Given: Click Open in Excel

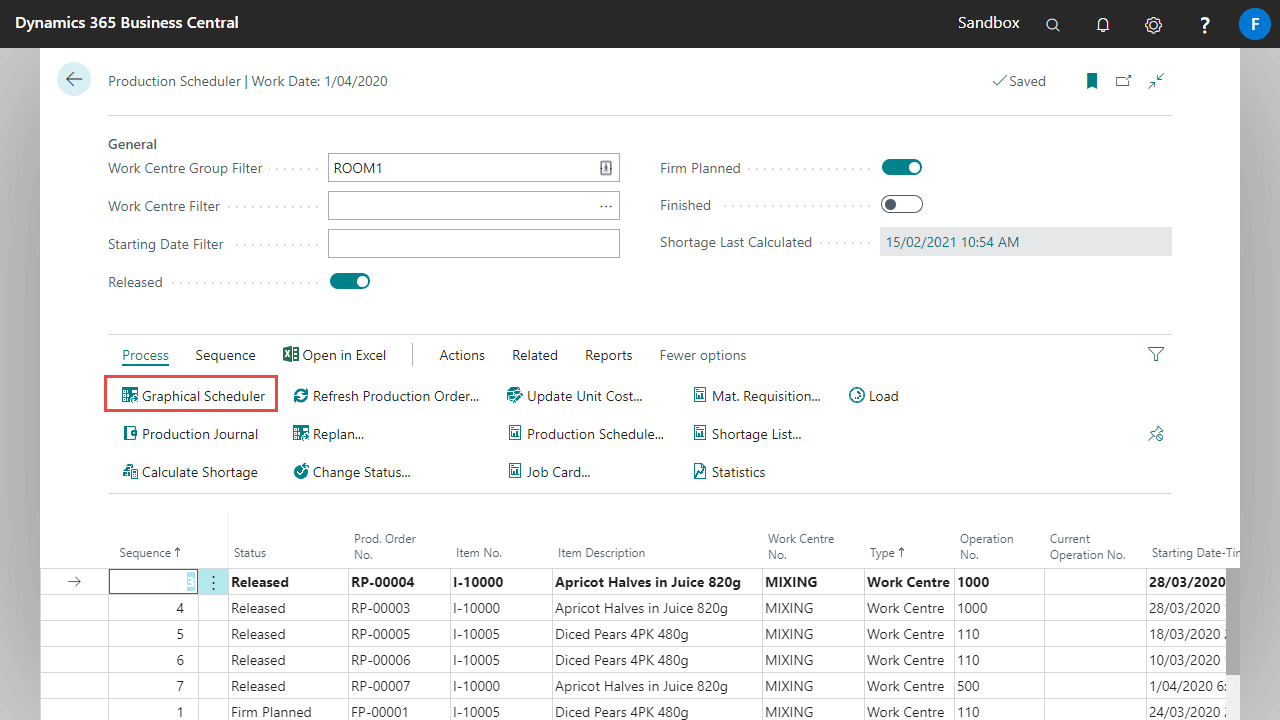Looking at the screenshot, I should point(334,355).
